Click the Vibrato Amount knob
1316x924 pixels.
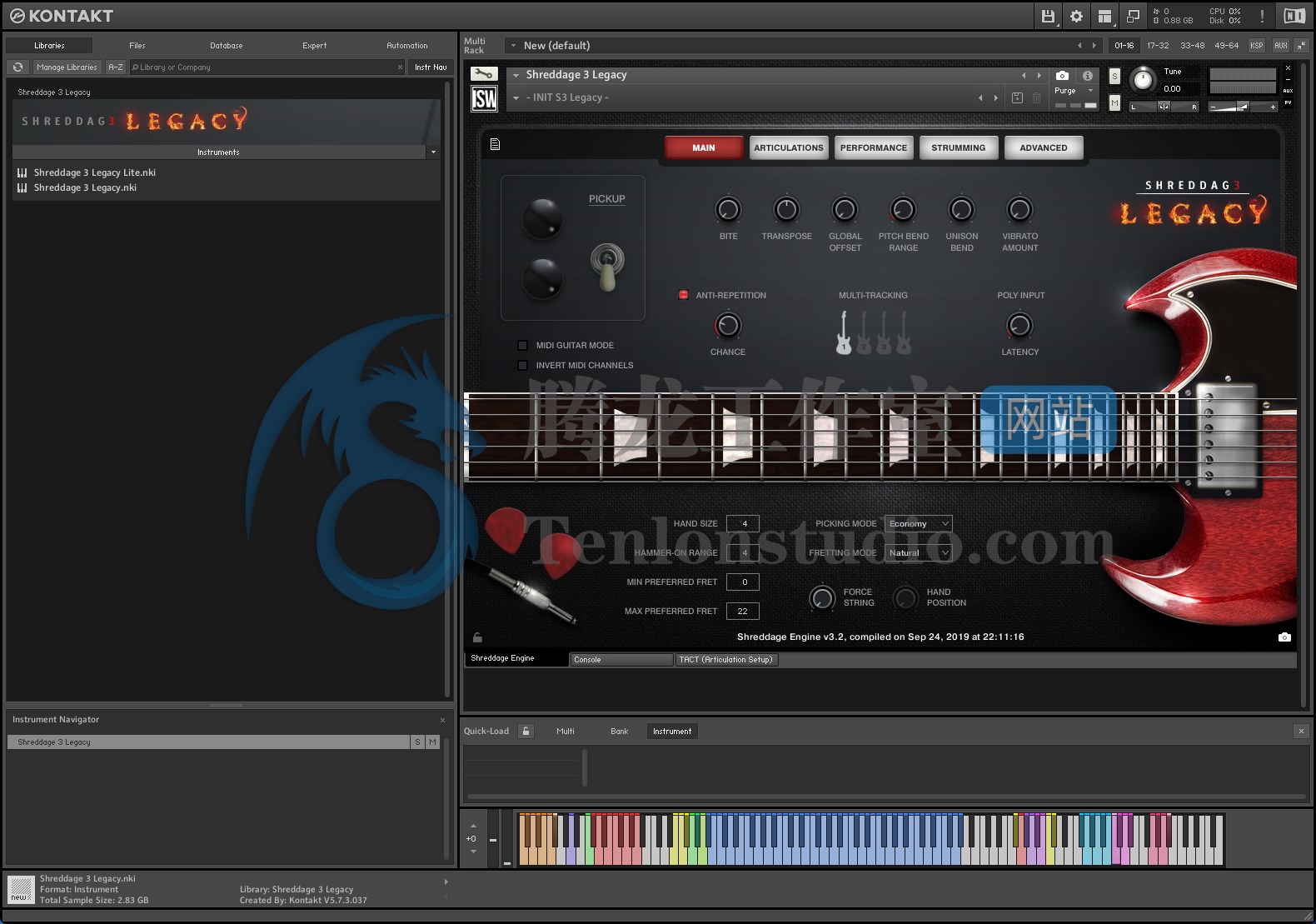(x=1019, y=209)
